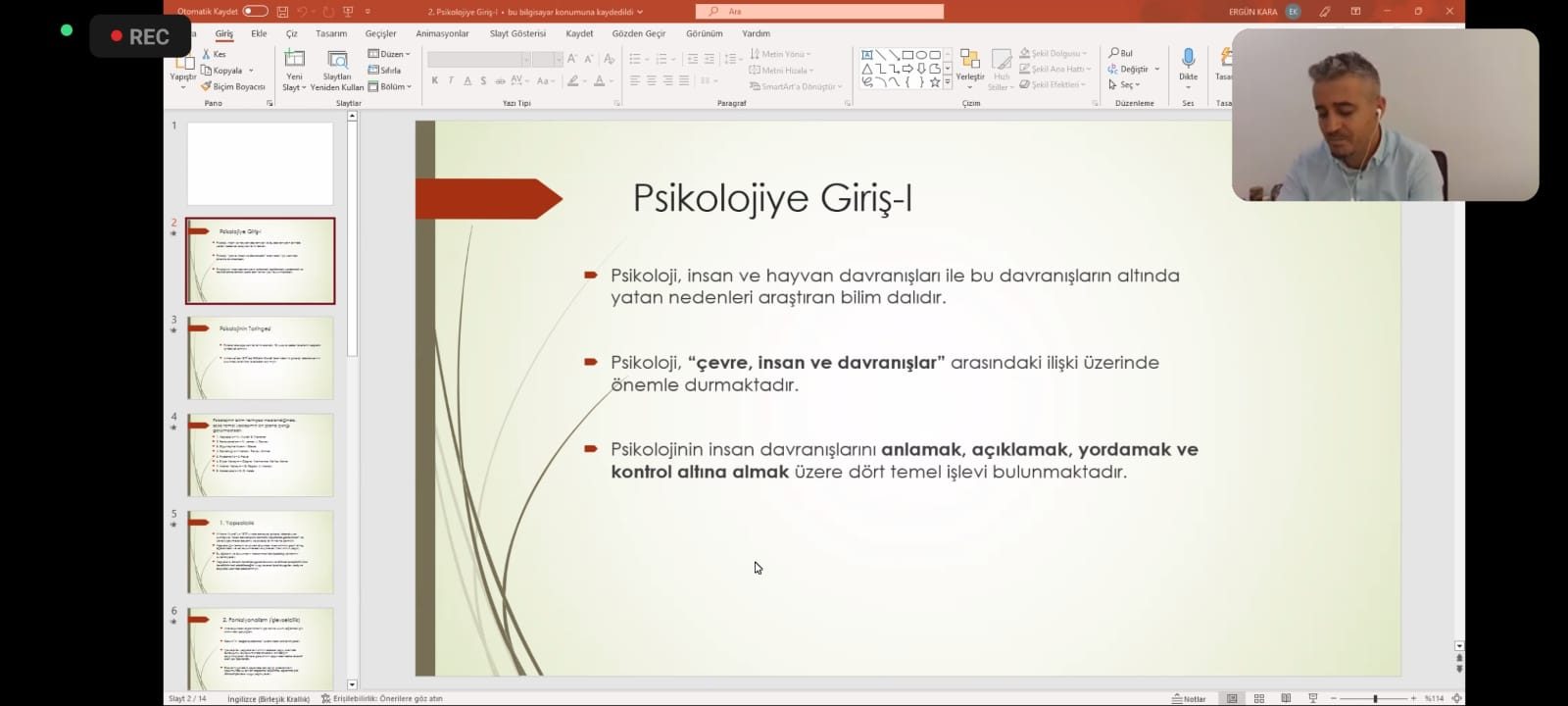Open the Değiştir replace dropdown arrow
Viewport: 1568px width, 706px height.
[x=1157, y=70]
